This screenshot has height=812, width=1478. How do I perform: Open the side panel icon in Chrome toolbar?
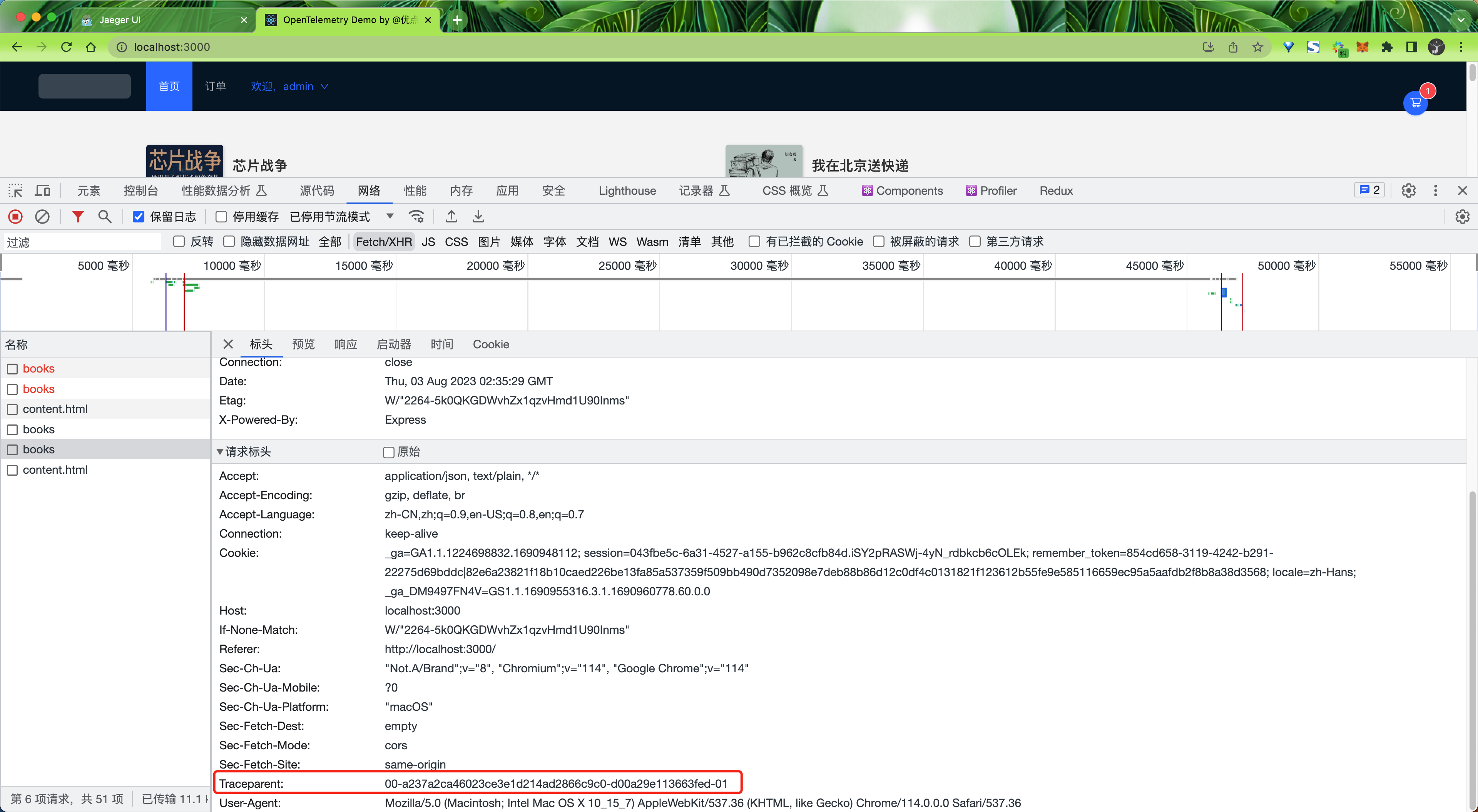pyautogui.click(x=1411, y=47)
